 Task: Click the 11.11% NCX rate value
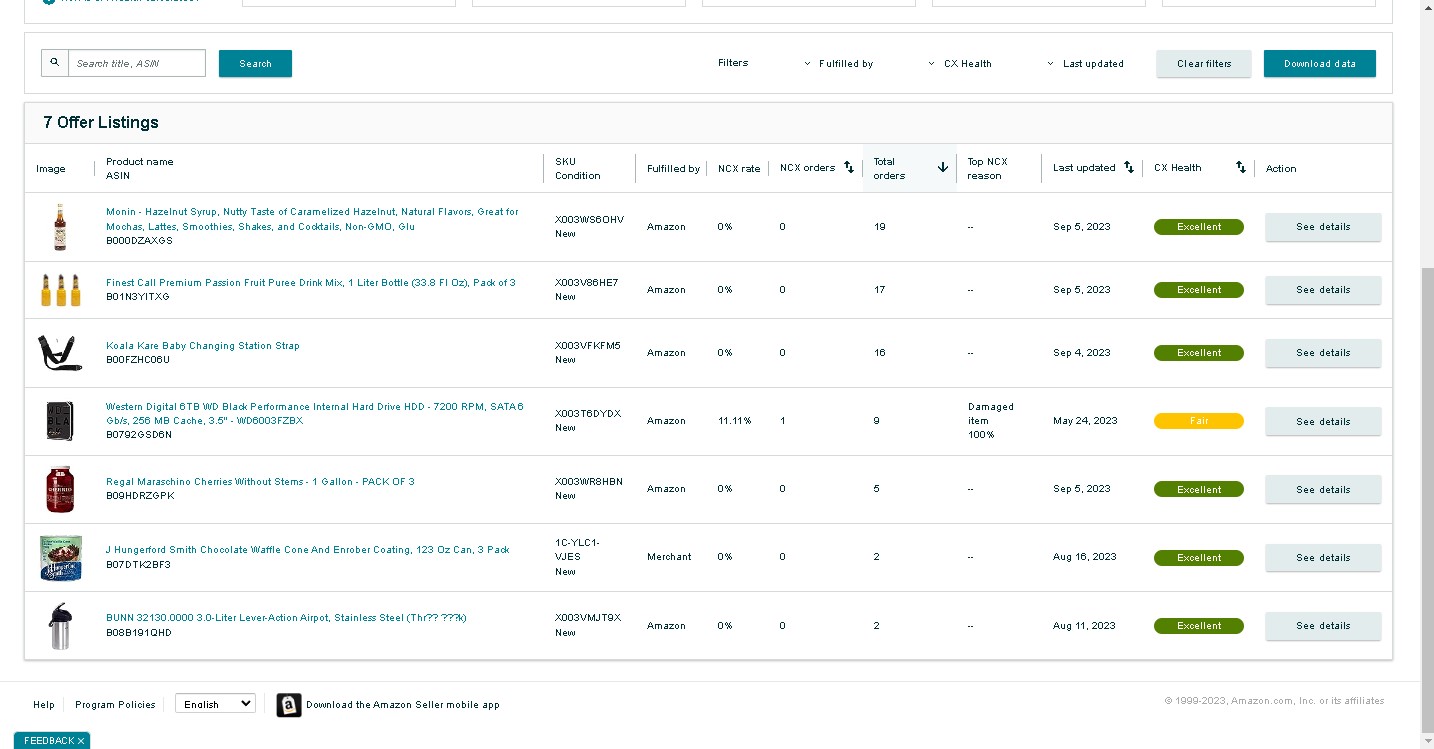[x=734, y=421]
